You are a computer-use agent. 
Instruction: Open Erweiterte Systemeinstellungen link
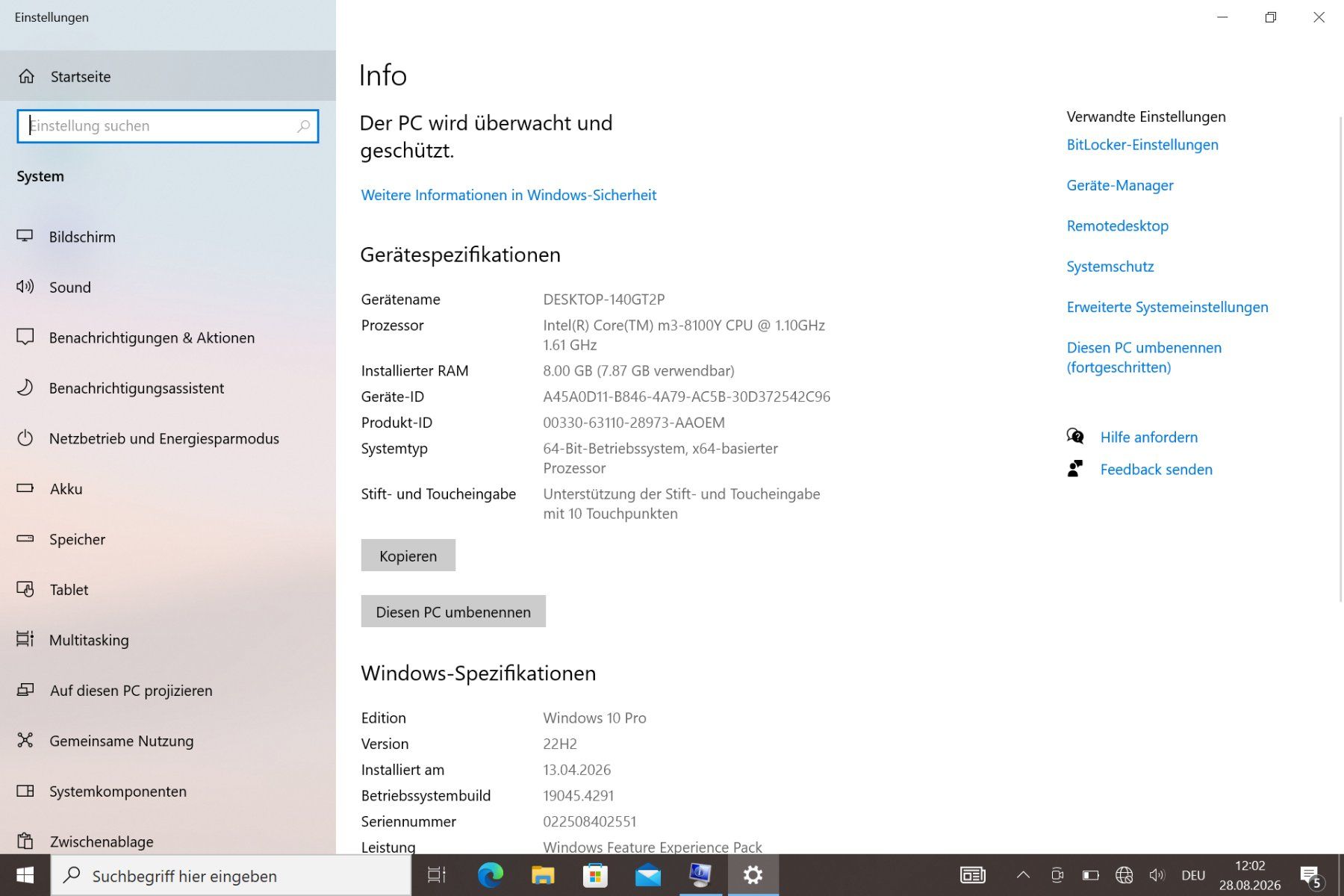point(1167,307)
